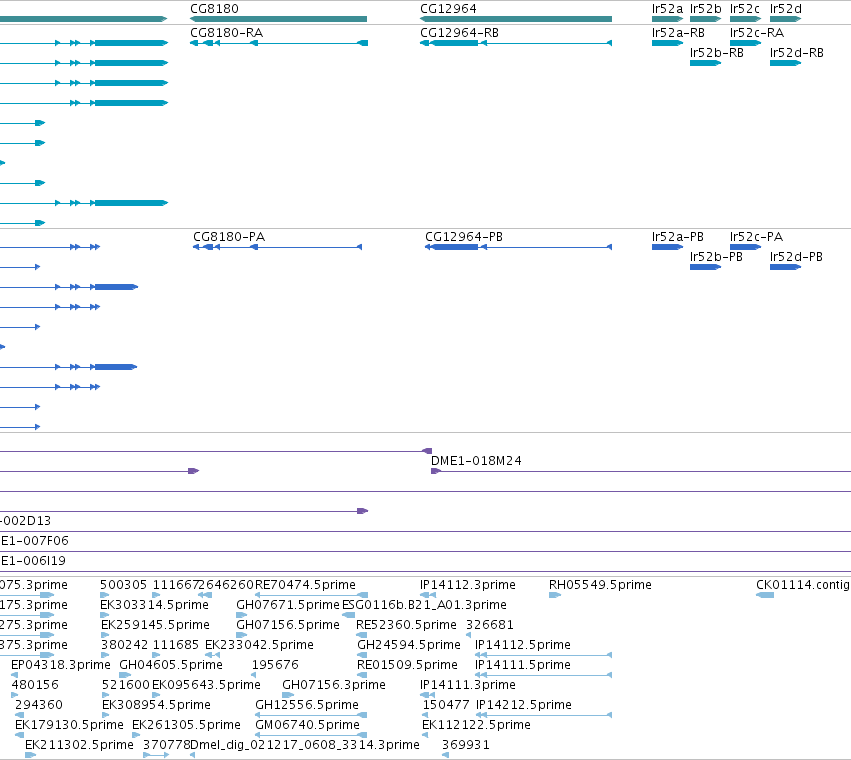The height and width of the screenshot is (760, 851).
Task: Open the Ir52d gene feature
Action: tap(785, 19)
